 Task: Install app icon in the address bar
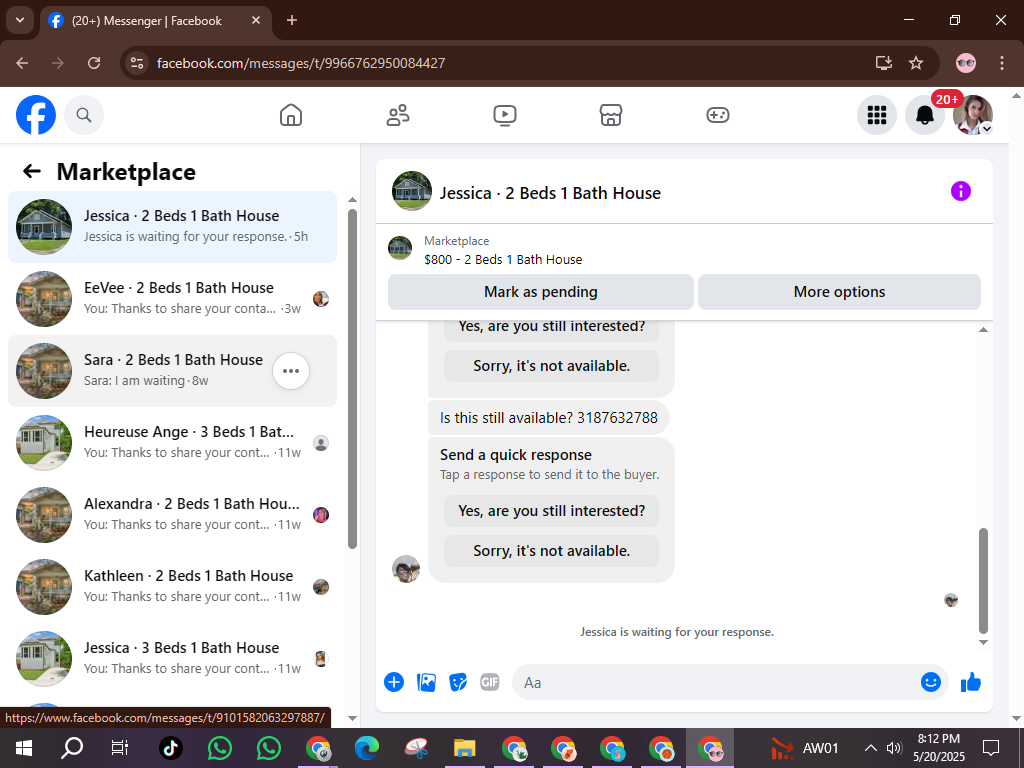[x=884, y=63]
